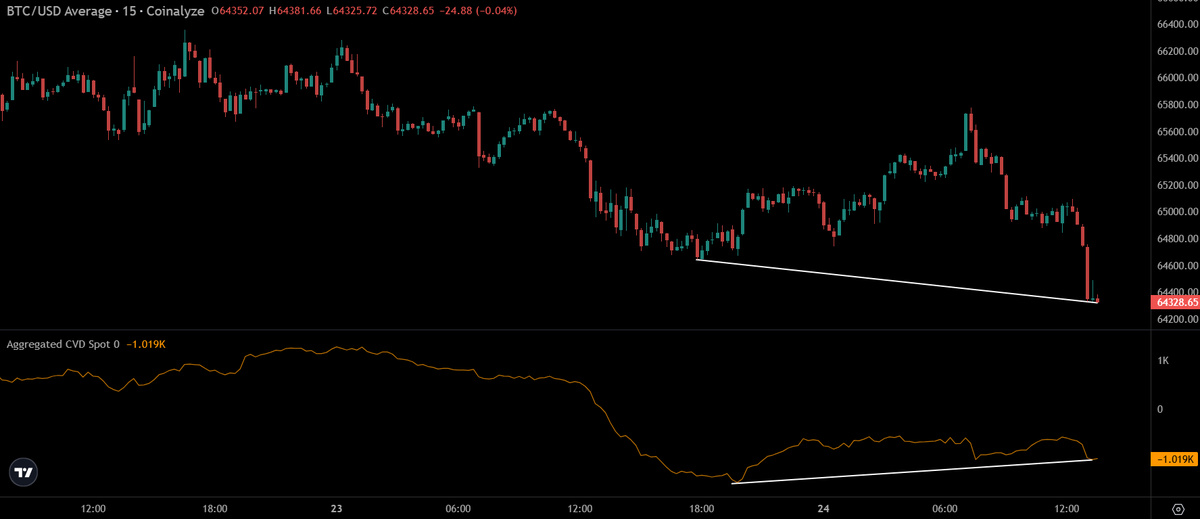Click the 06:00 label after date 23
This screenshot has width=1200, height=519.
458,508
